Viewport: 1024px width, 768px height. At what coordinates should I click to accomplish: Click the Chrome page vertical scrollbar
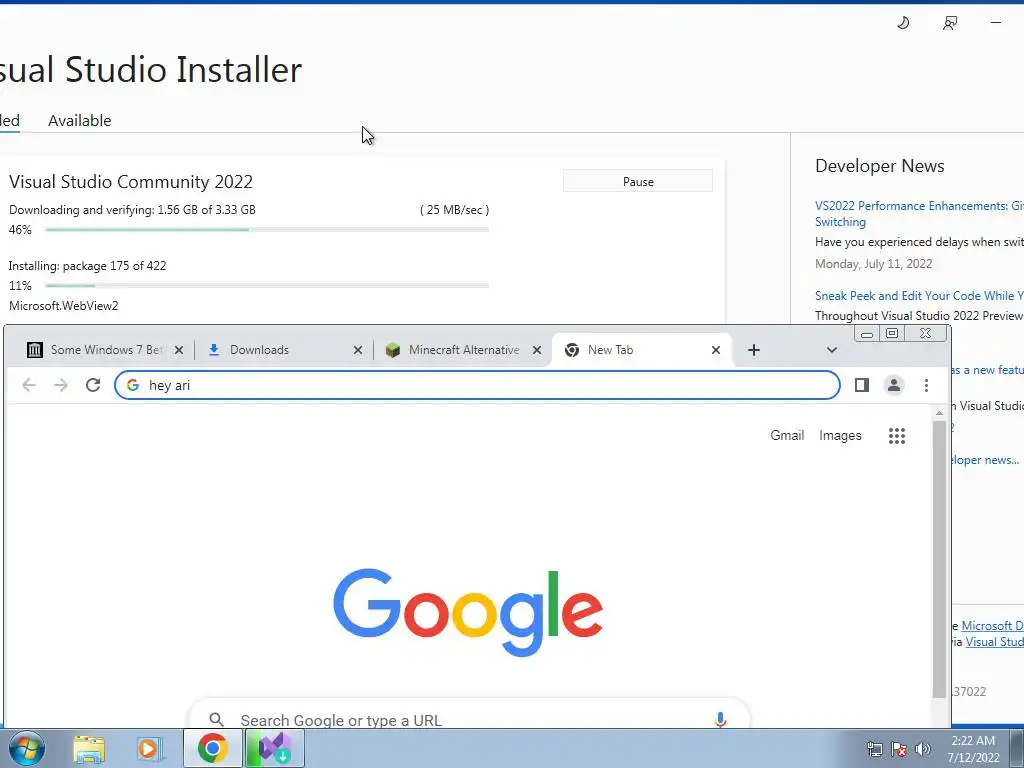click(939, 558)
